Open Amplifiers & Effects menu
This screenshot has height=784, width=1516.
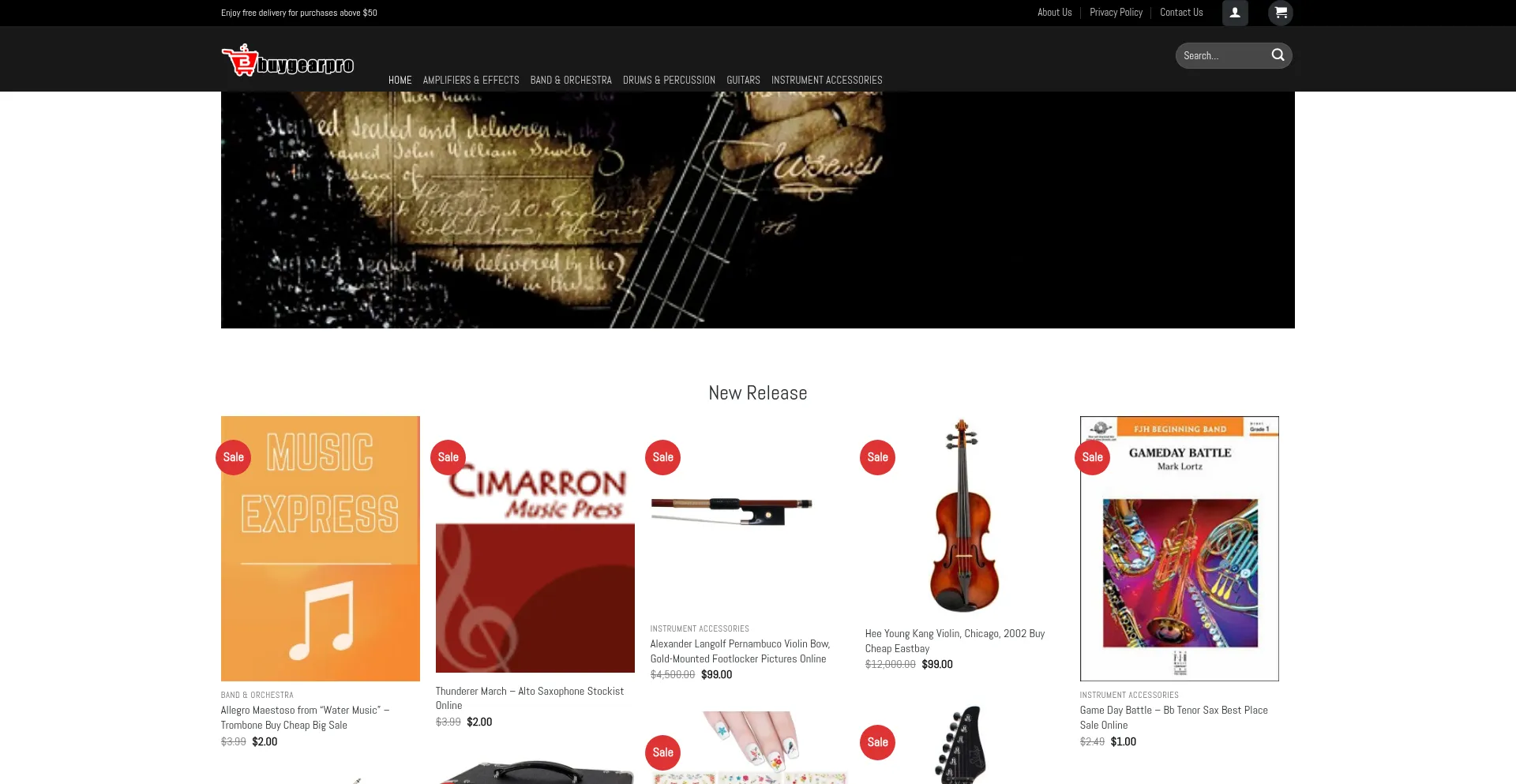(x=471, y=81)
